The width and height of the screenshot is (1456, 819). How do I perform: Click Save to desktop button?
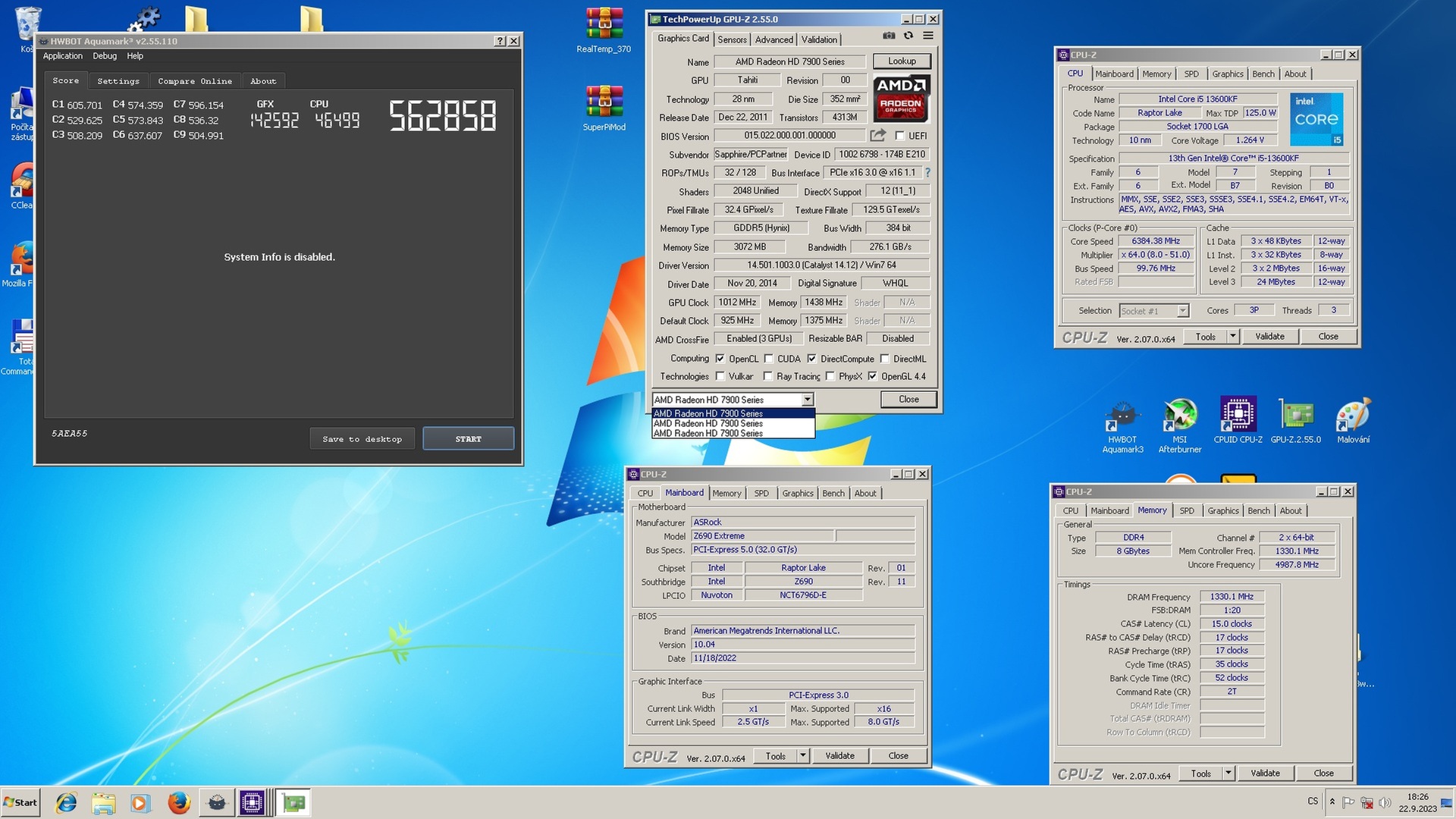[x=362, y=439]
